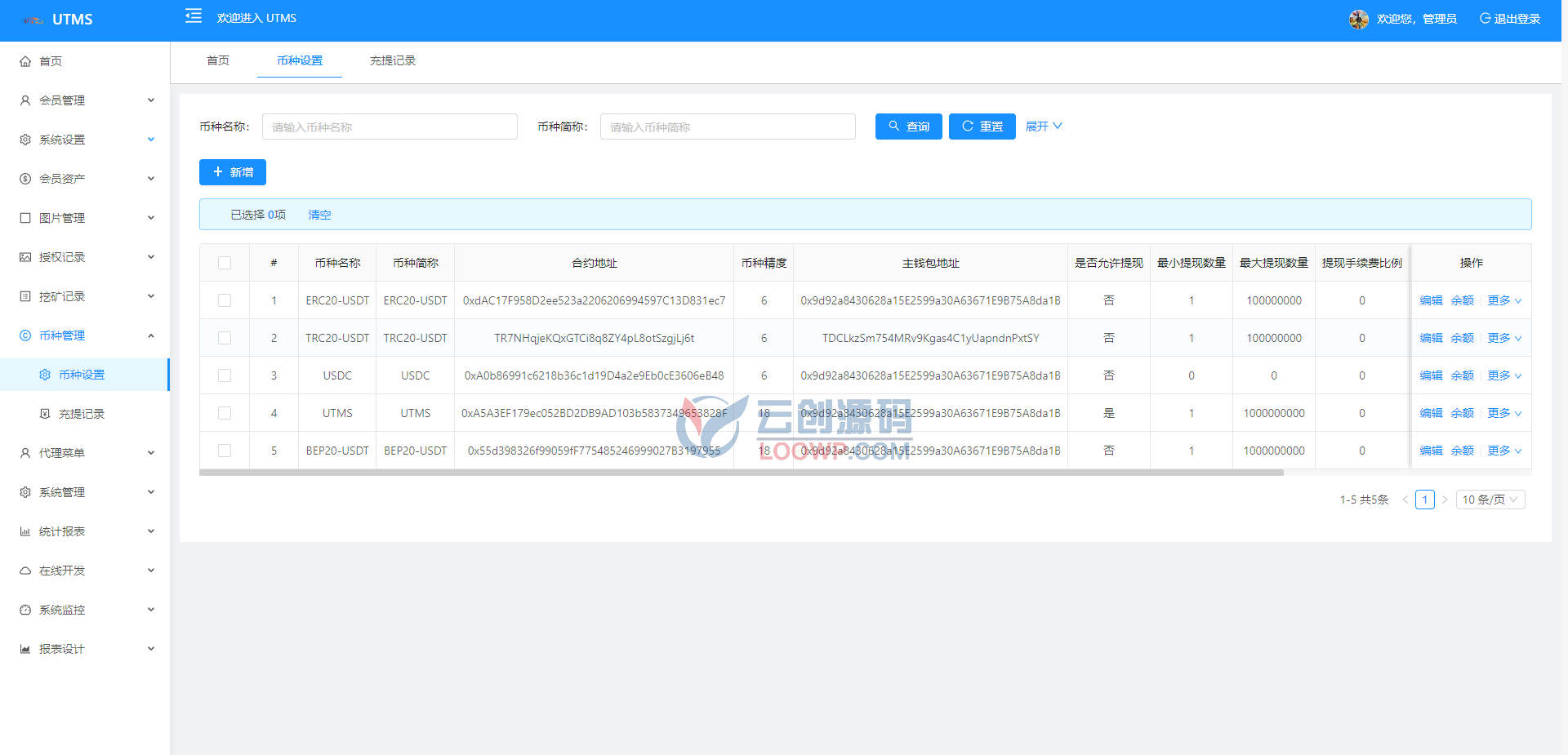Click the user icon beside 代理菜单
1568x755 pixels.
point(25,453)
